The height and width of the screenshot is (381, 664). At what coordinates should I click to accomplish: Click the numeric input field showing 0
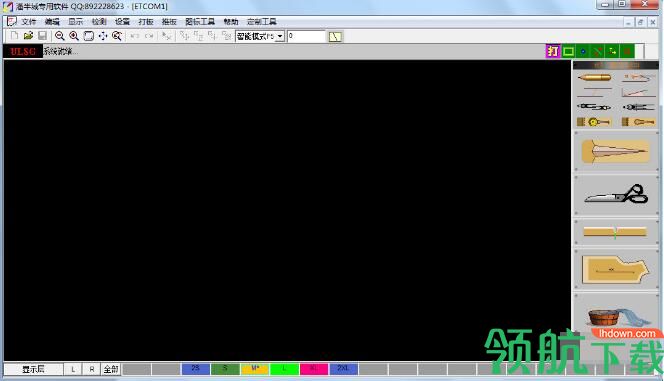[x=306, y=36]
